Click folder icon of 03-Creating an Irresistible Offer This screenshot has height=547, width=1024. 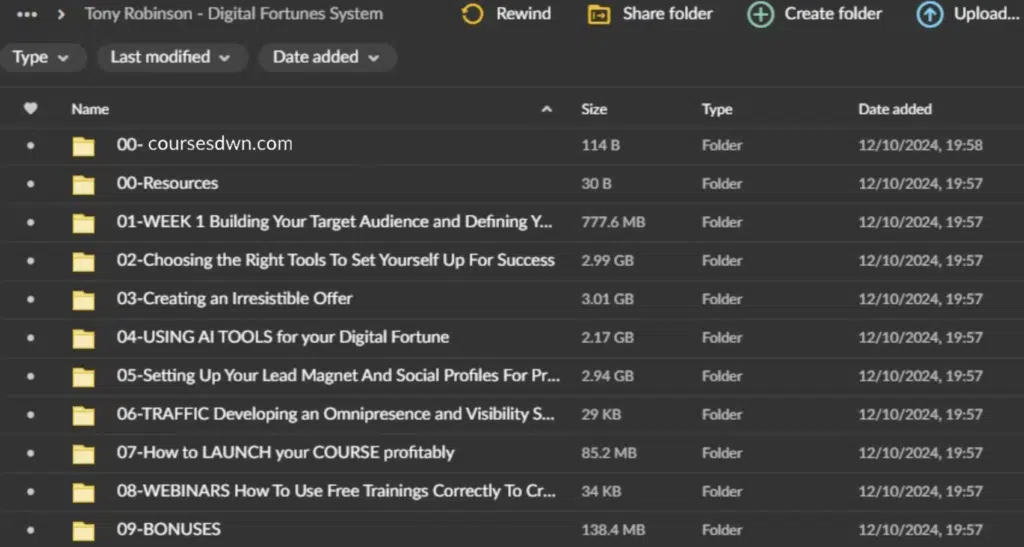[84, 300]
